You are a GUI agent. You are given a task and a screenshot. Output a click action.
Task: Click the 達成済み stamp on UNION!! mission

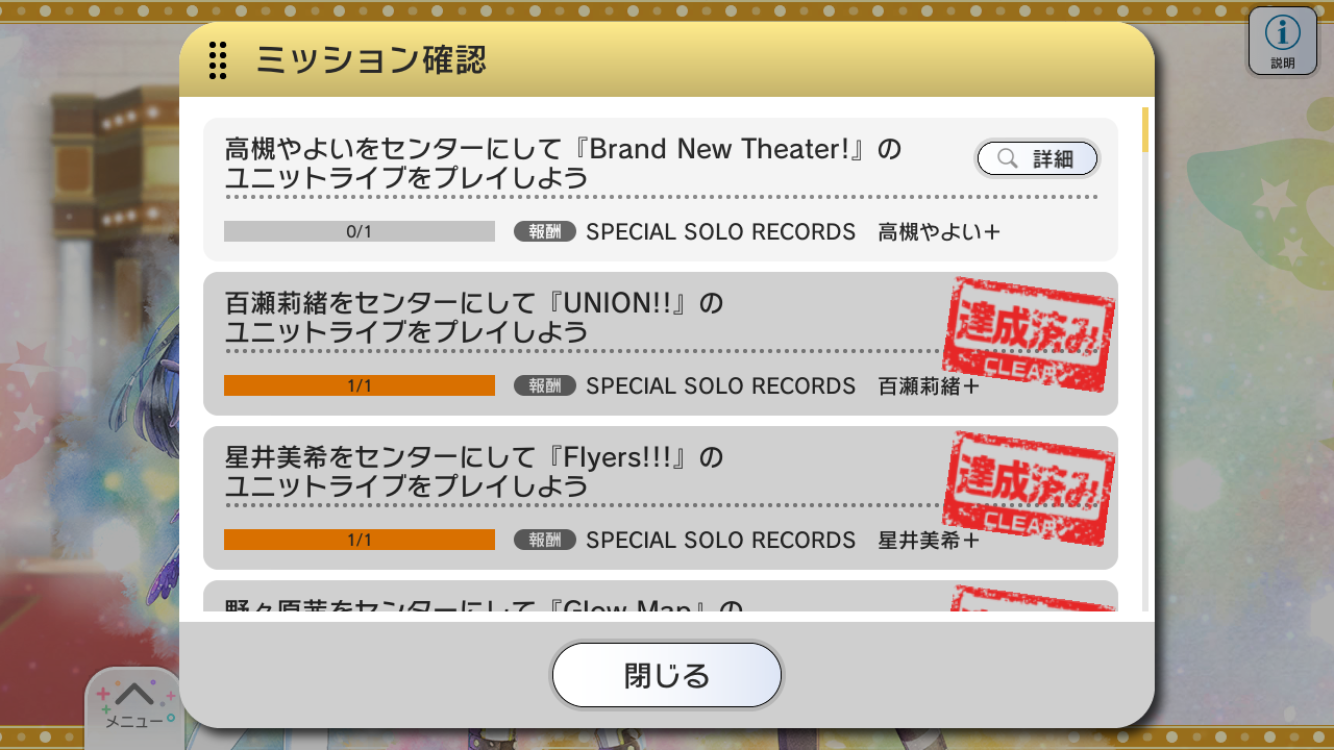(1029, 334)
